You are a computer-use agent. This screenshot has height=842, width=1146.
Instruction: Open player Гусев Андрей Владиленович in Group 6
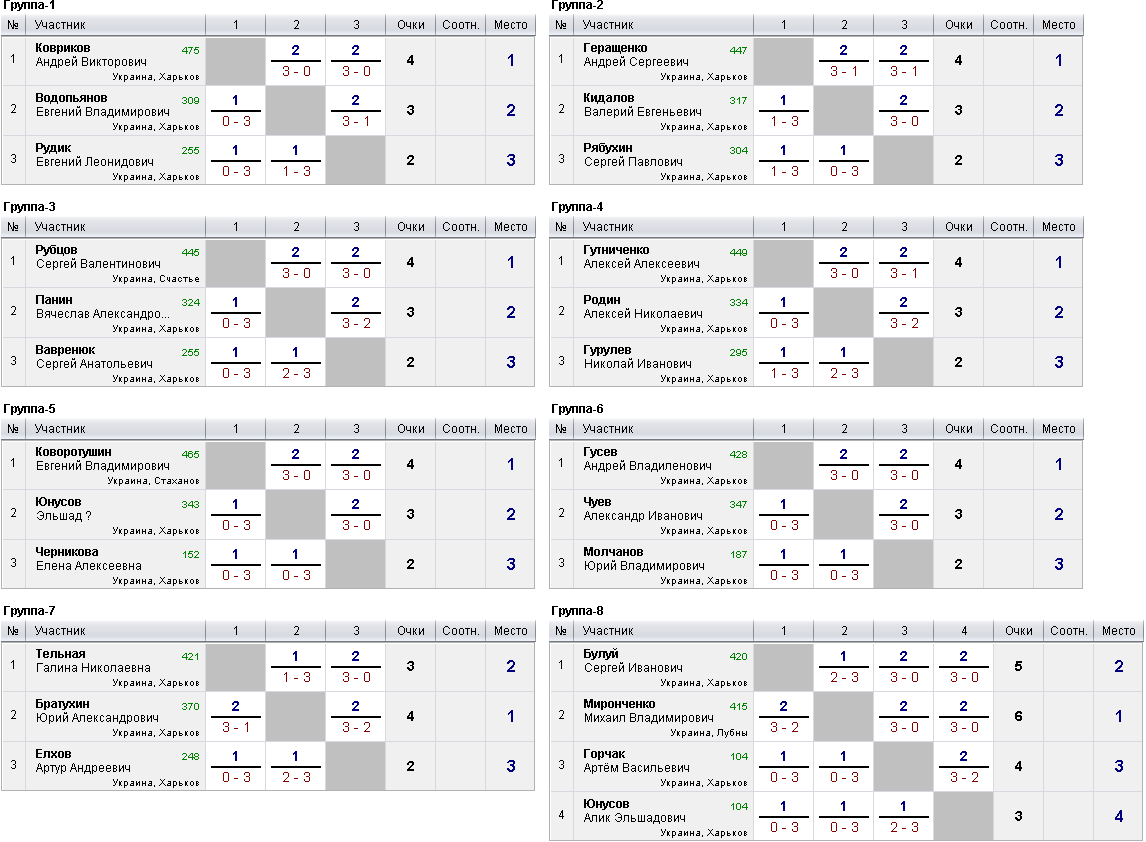647,458
